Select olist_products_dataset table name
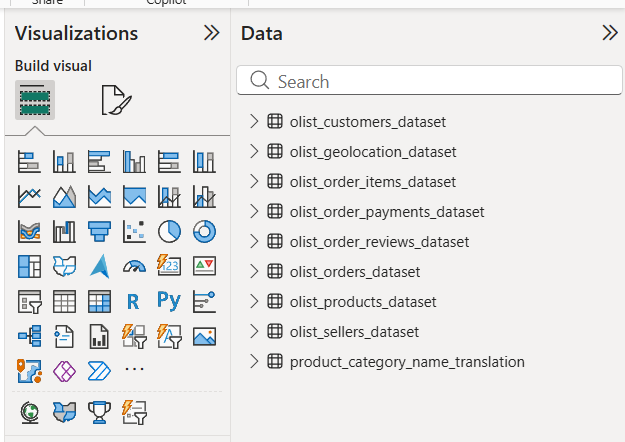The width and height of the screenshot is (625, 442). point(363,302)
